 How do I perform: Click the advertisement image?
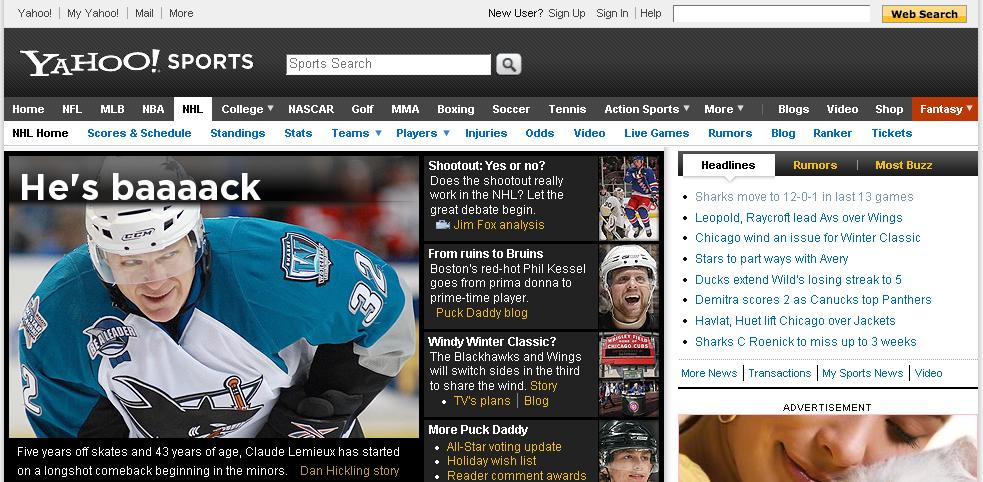click(828, 448)
